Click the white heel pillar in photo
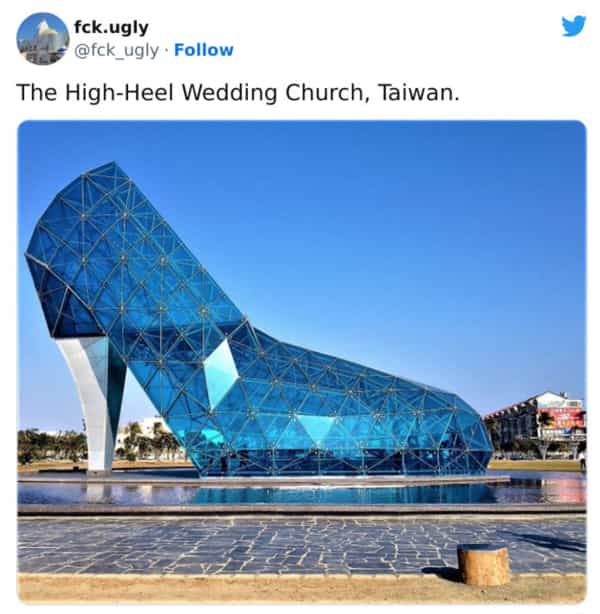The height and width of the screenshot is (614, 600). click(96, 403)
